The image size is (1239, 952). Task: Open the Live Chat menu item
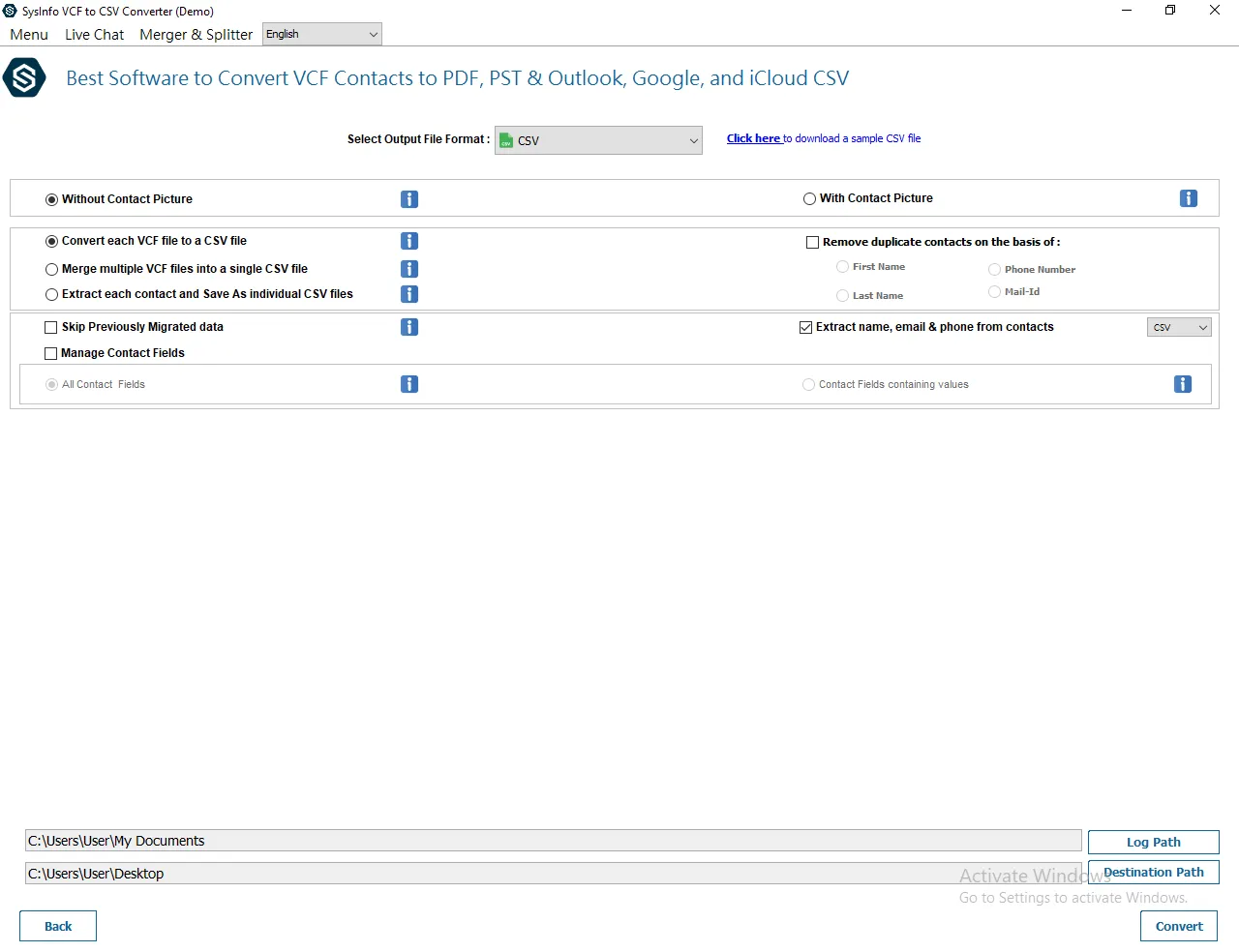(x=94, y=35)
